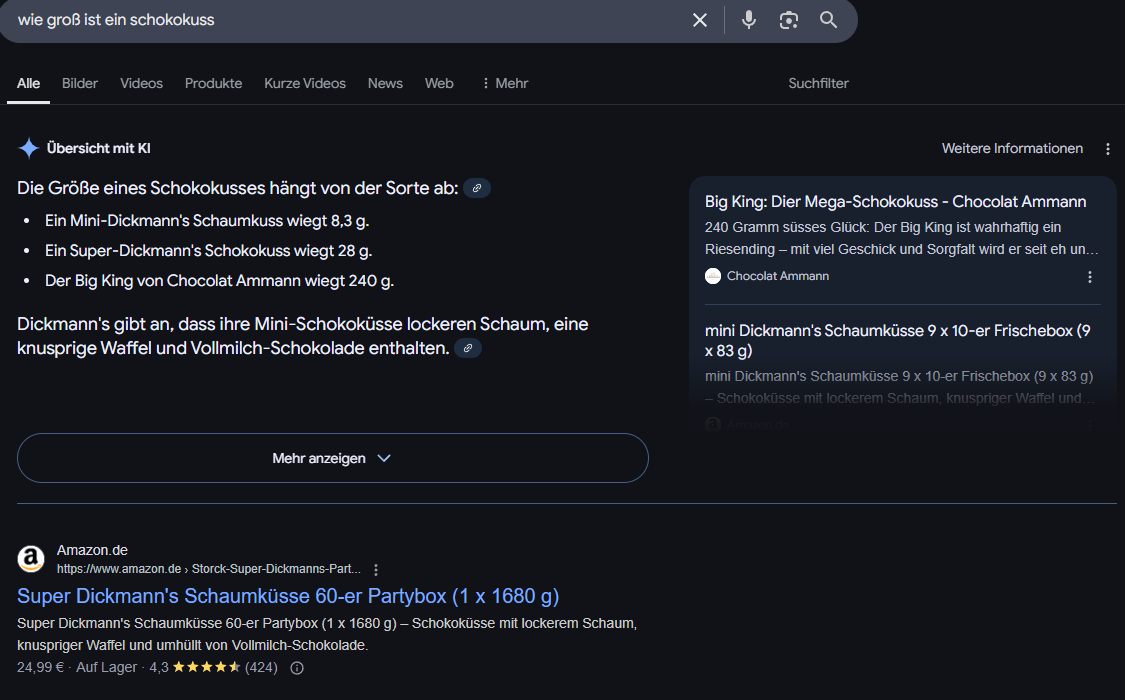The width and height of the screenshot is (1125, 700).
Task: Click the Amazon.de favicon in the result
Action: pyautogui.click(x=31, y=559)
